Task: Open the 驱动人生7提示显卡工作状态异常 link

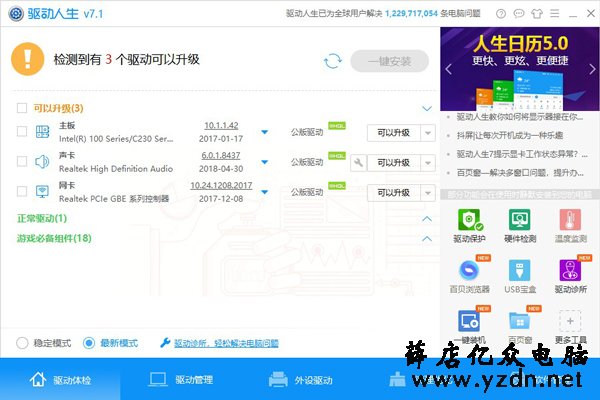Action: pos(522,154)
